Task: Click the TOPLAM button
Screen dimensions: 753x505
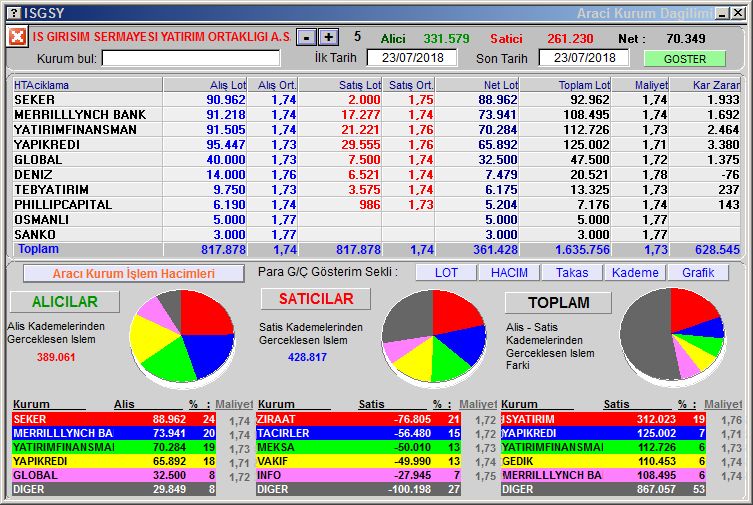Action: pyautogui.click(x=559, y=302)
